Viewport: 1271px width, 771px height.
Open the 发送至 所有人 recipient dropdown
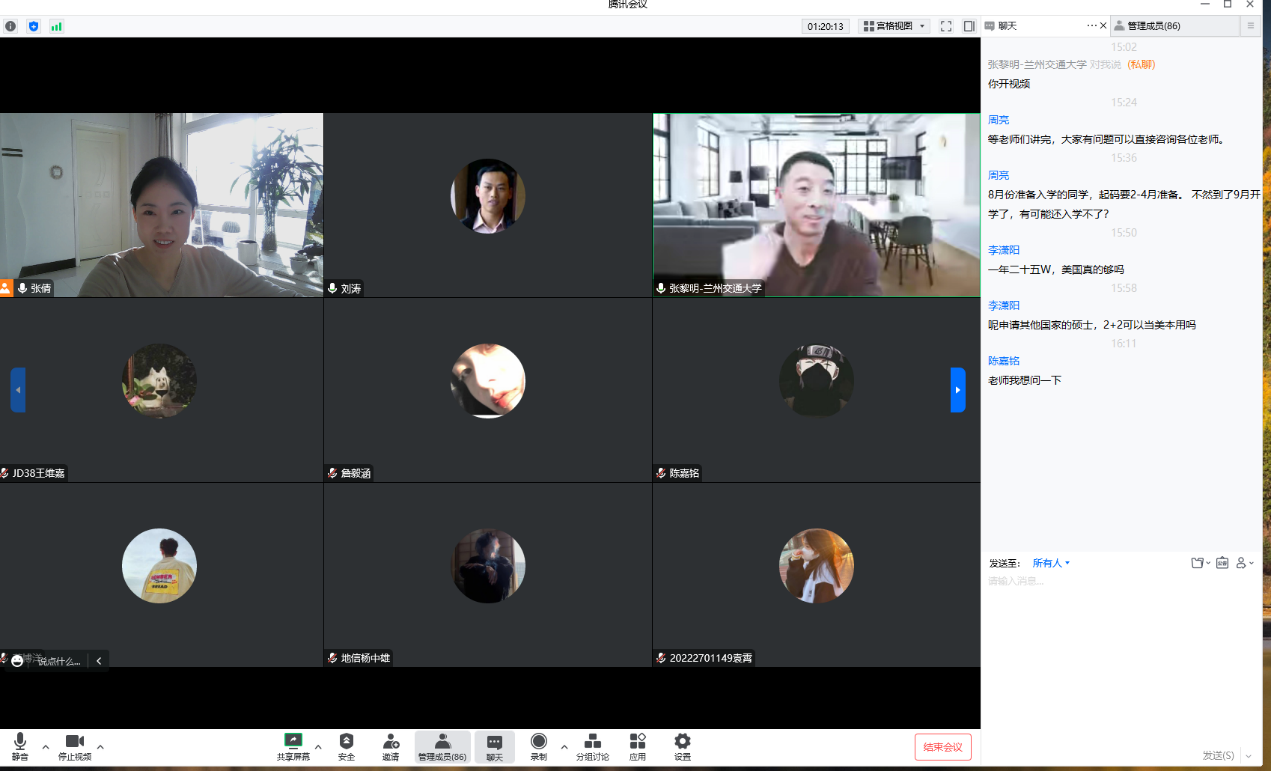point(1051,563)
